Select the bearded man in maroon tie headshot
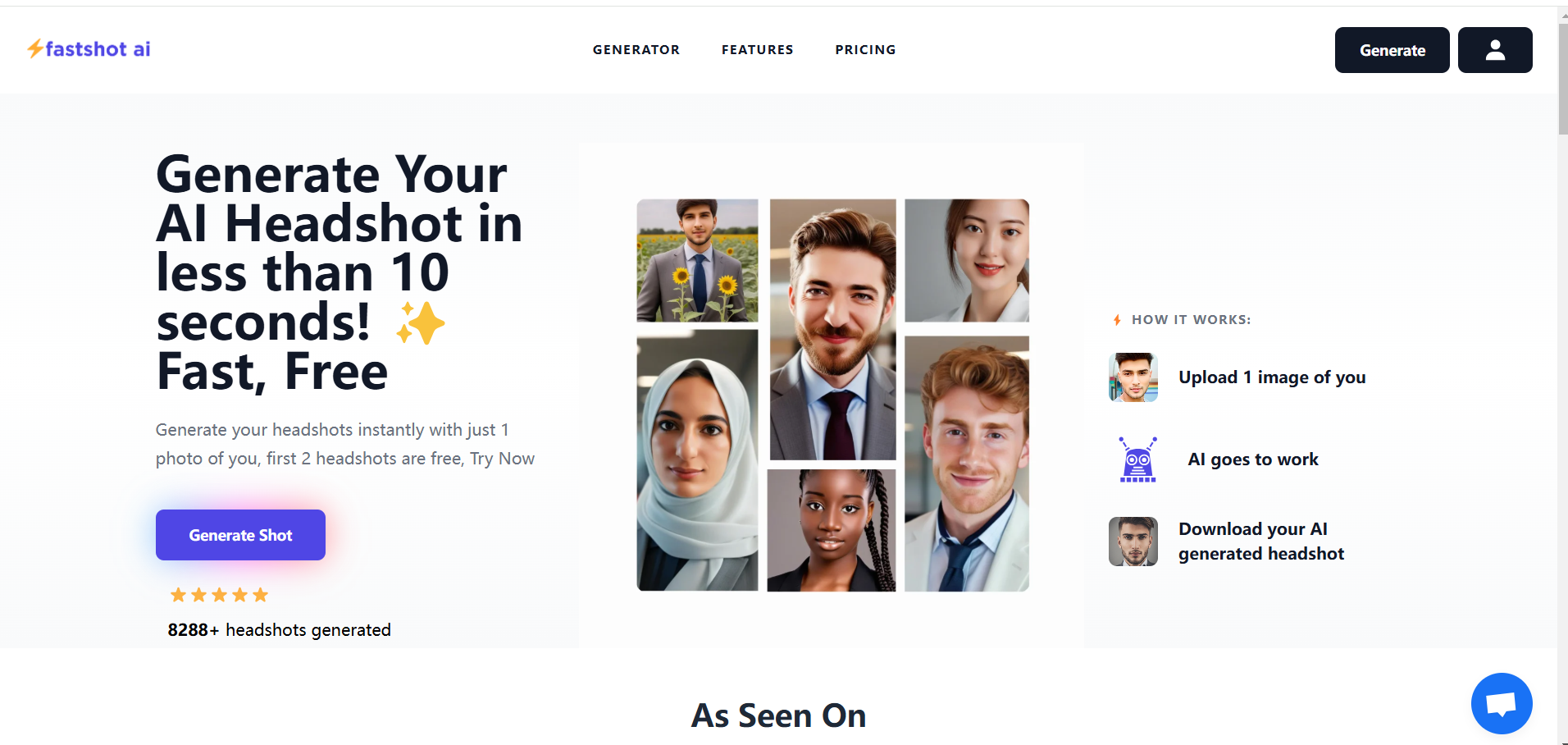1568x745 pixels. [x=832, y=329]
